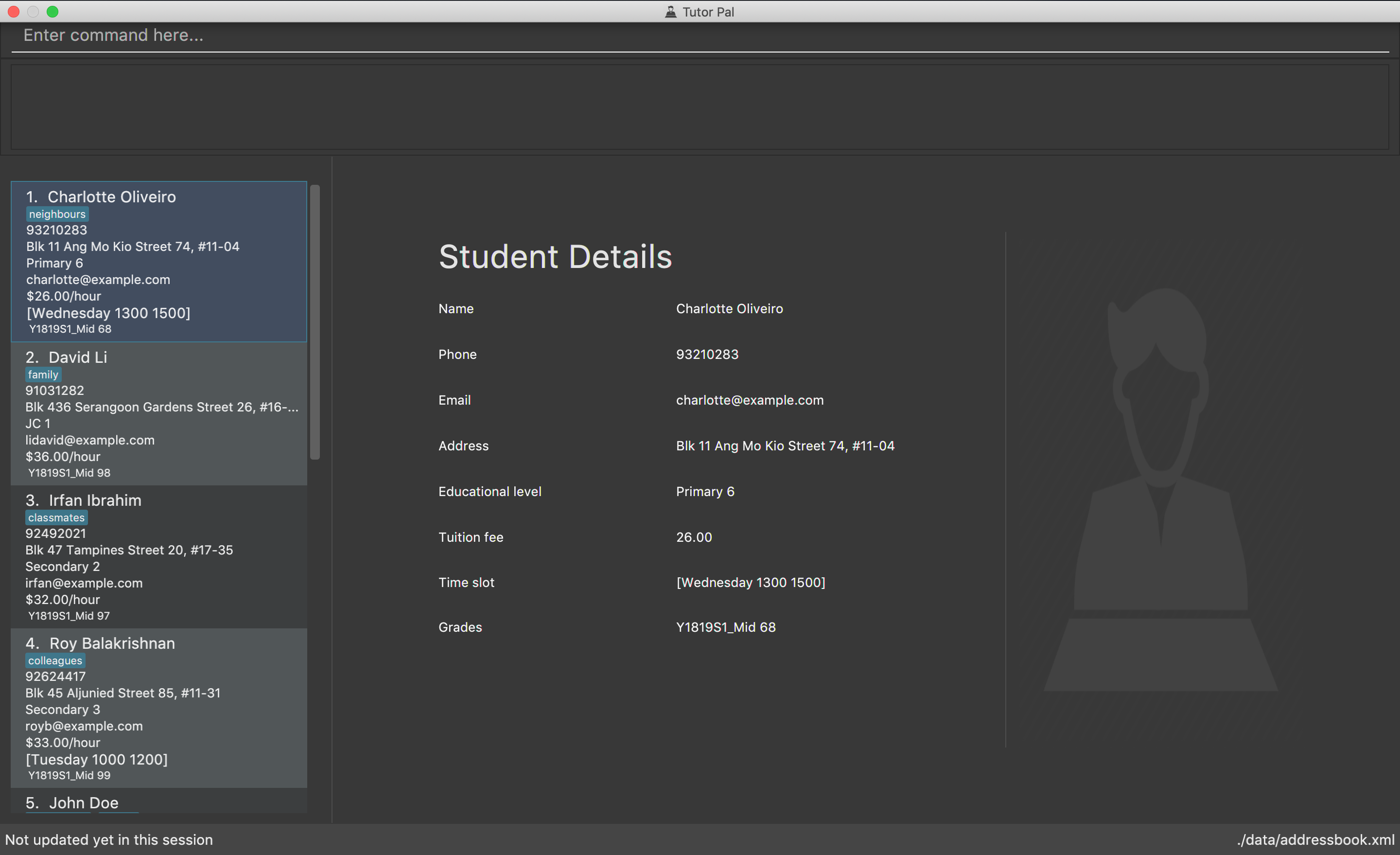1400x855 pixels.
Task: Select Roy Balakrishnan in the student list
Action: tap(159, 708)
